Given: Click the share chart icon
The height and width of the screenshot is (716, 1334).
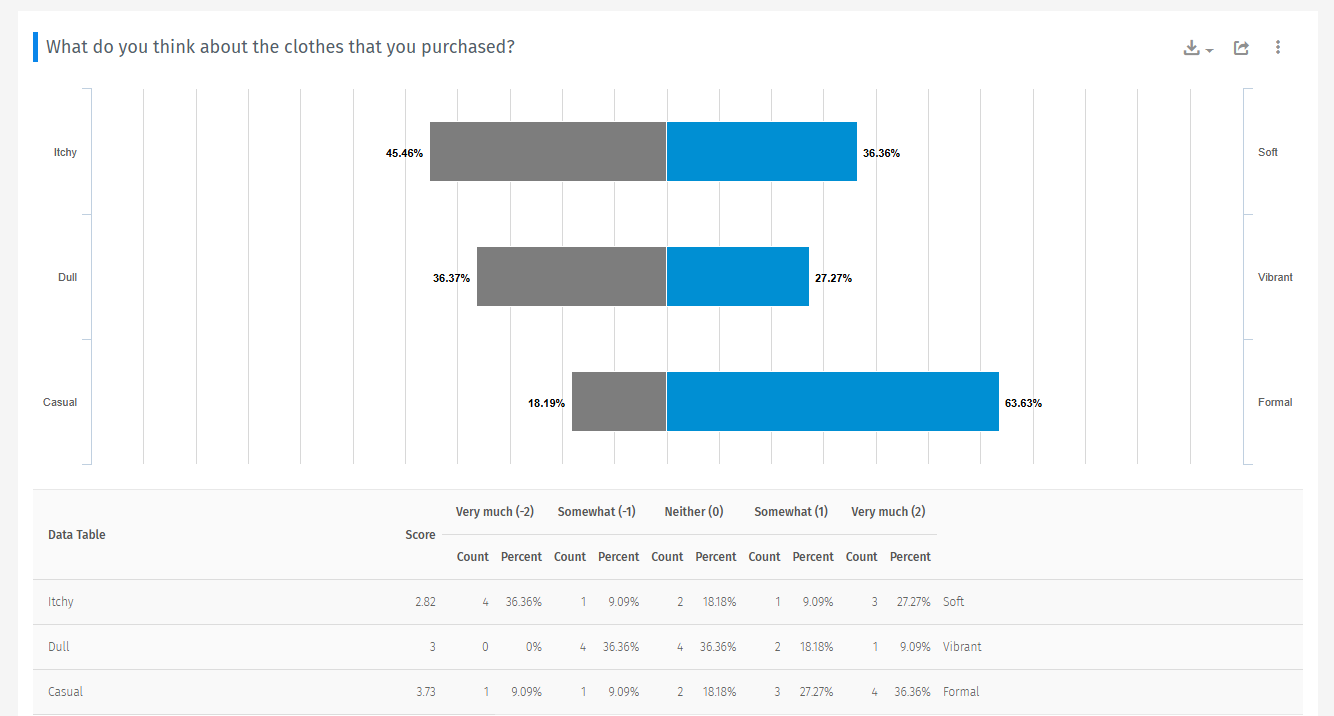Looking at the screenshot, I should pos(1240,47).
